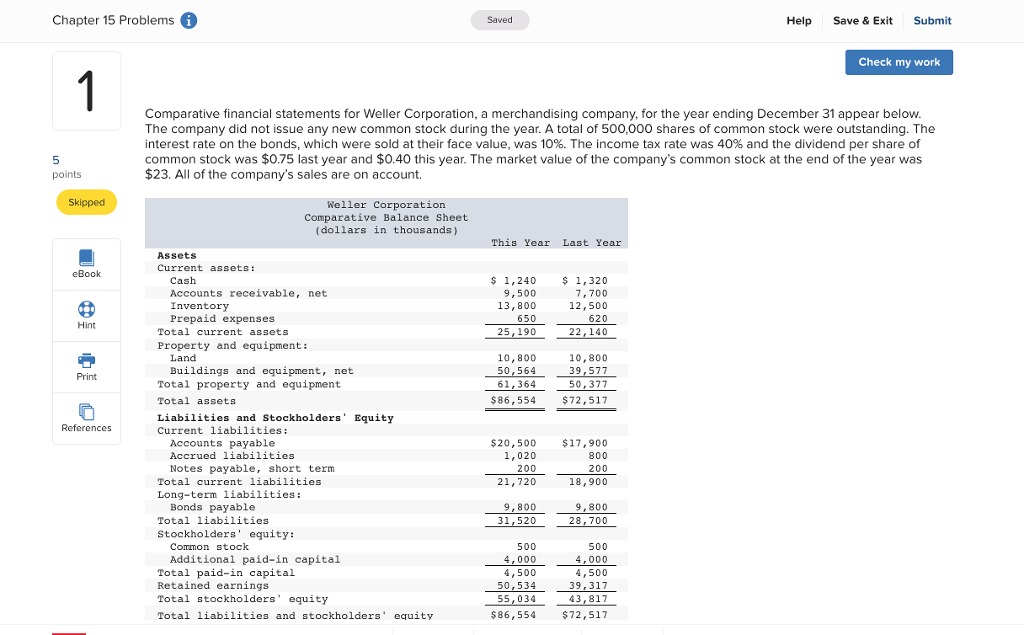Click the Prepaid expenses row label
The width and height of the screenshot is (1024, 635).
[x=222, y=319]
